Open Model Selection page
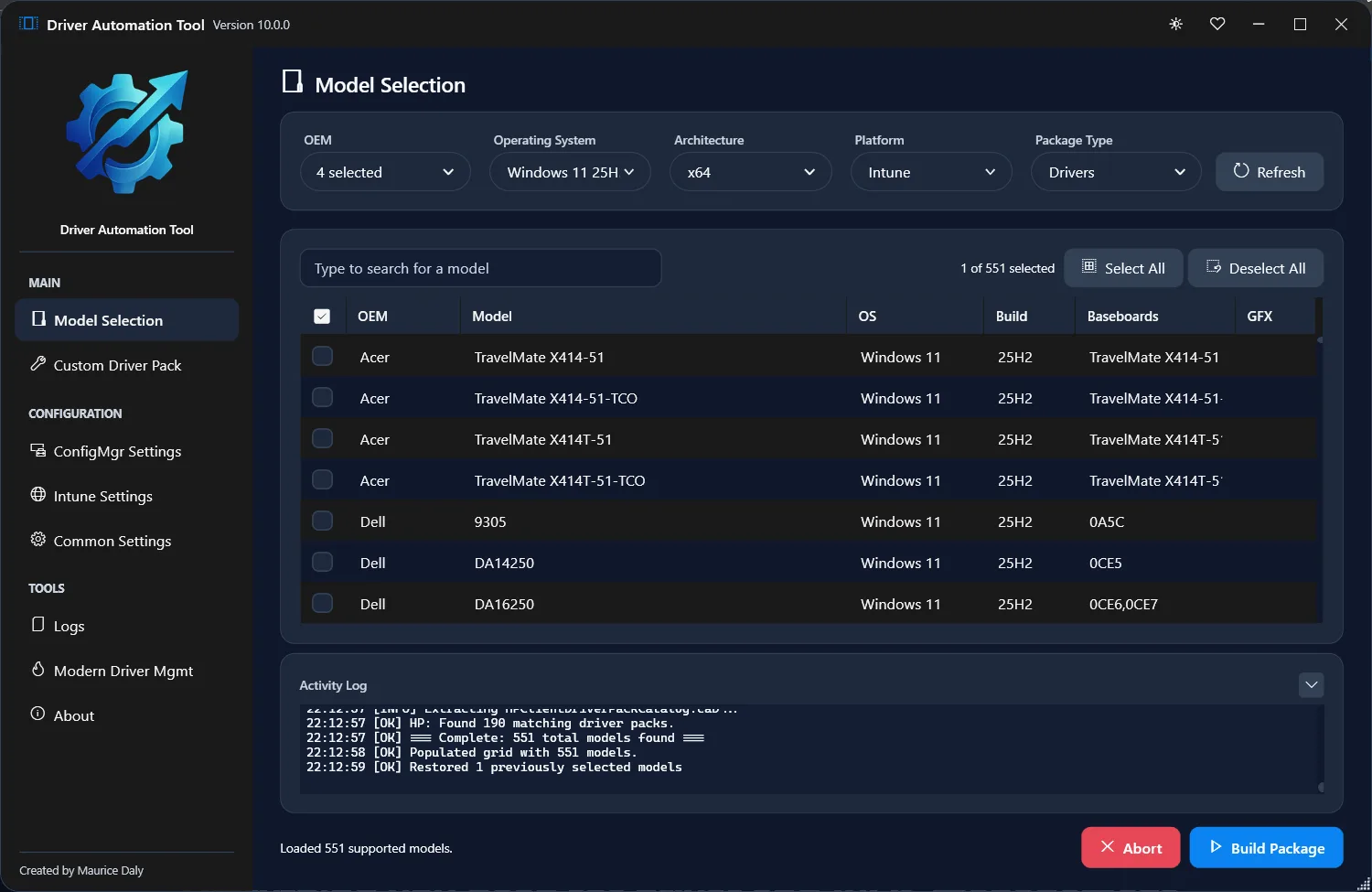The width and height of the screenshot is (1372, 892). click(127, 320)
